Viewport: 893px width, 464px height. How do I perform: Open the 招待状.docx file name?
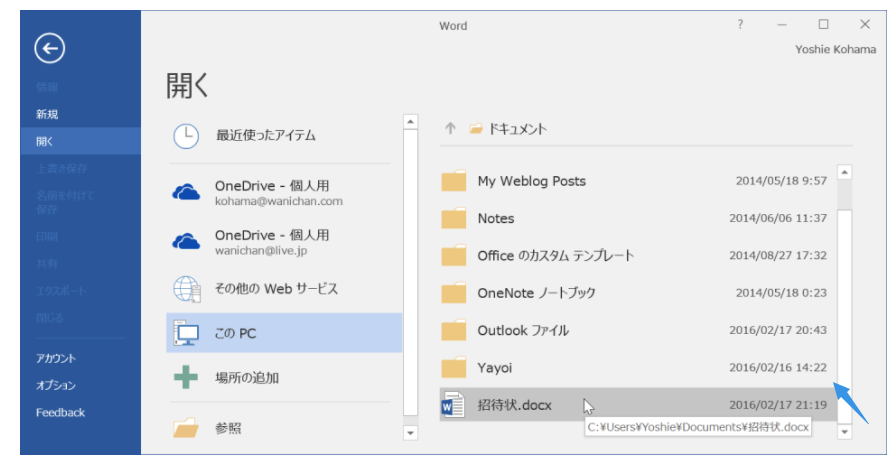pyautogui.click(x=514, y=405)
